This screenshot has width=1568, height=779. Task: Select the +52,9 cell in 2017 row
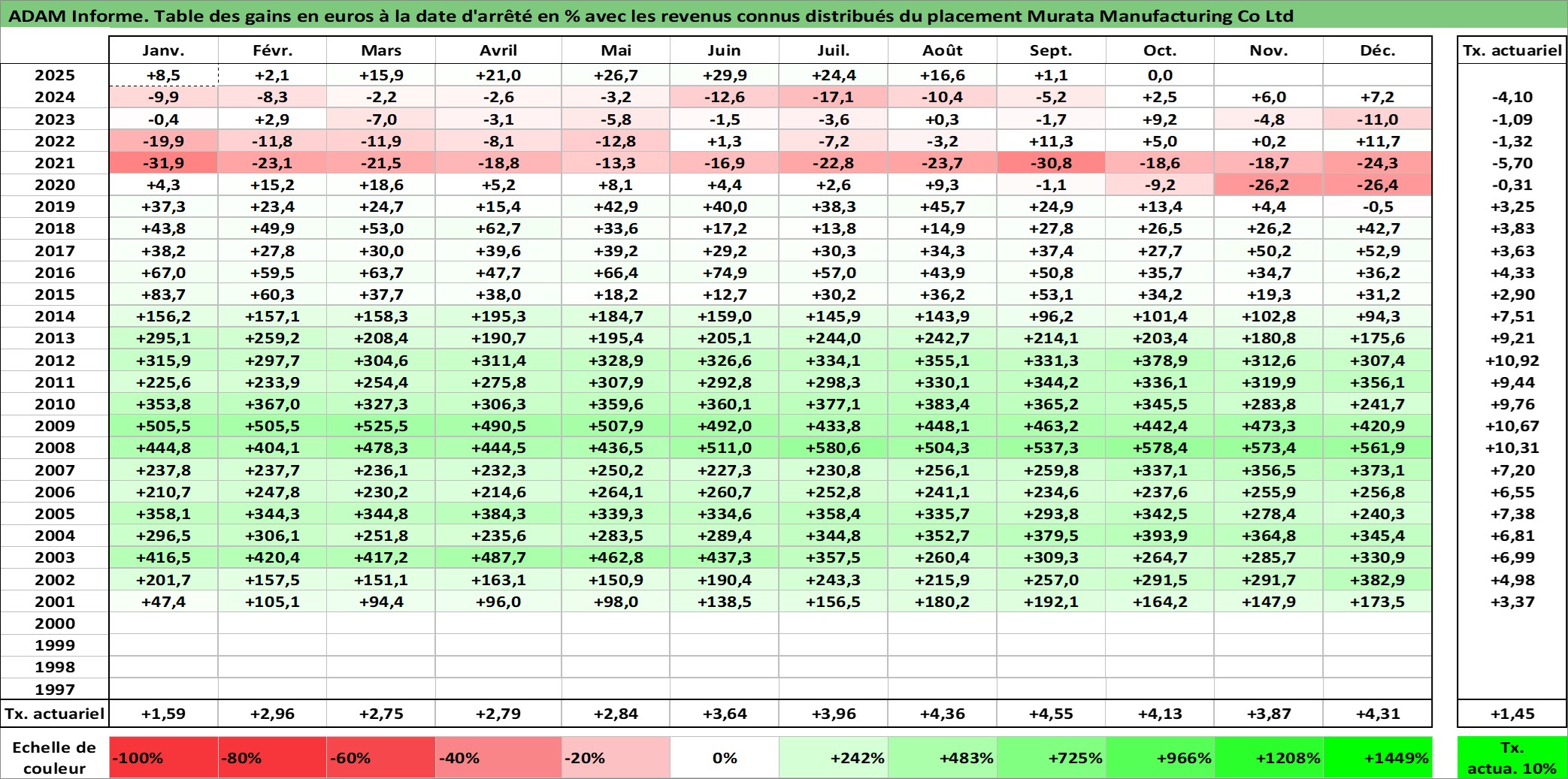(1378, 251)
